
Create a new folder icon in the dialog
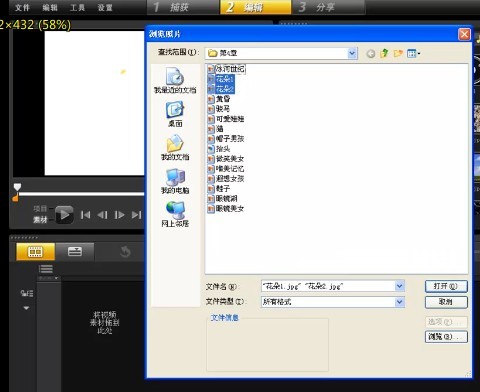coord(398,53)
